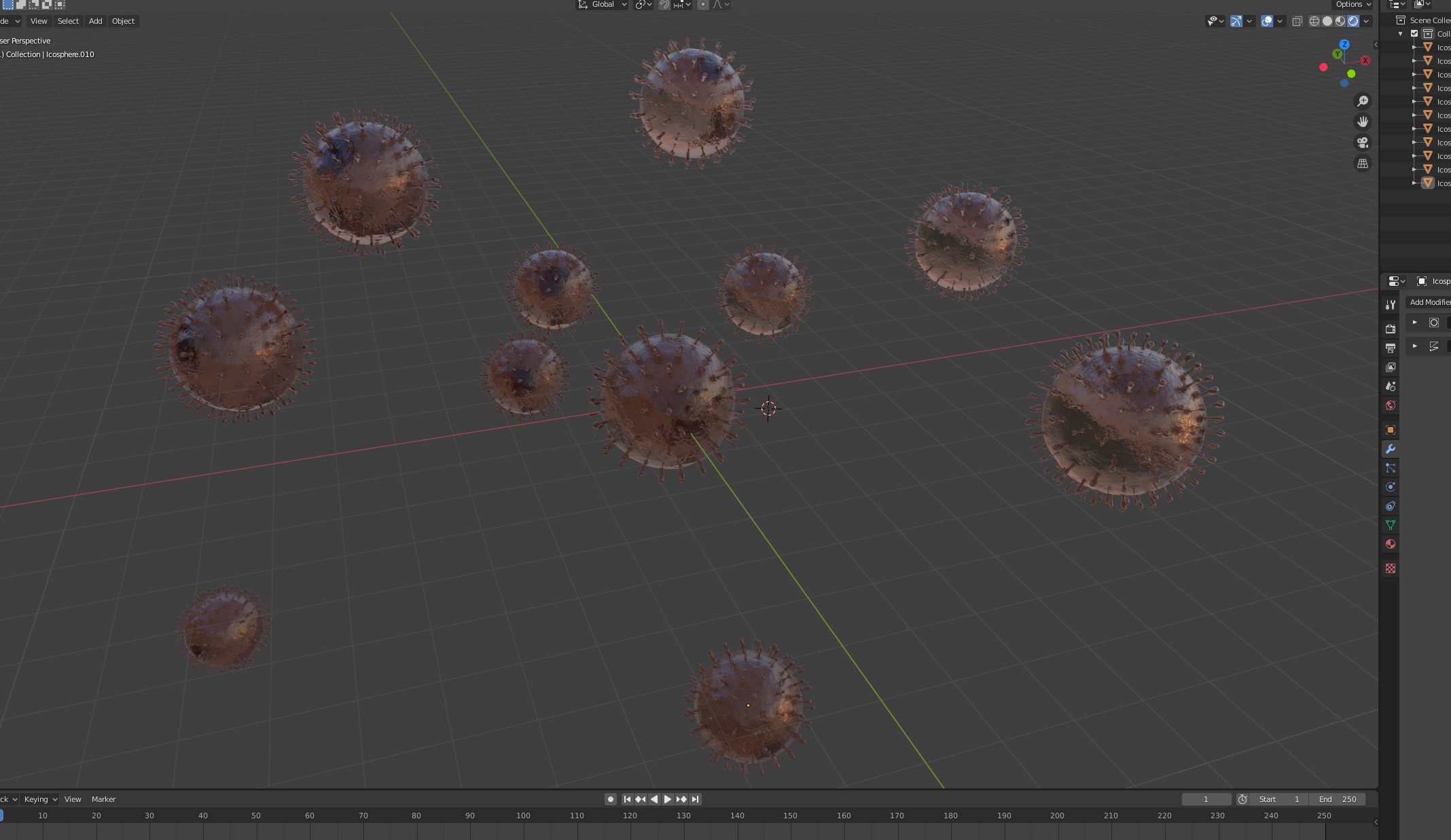Open the Modifier properties wrench tab
The width and height of the screenshot is (1451, 840).
[1391, 449]
